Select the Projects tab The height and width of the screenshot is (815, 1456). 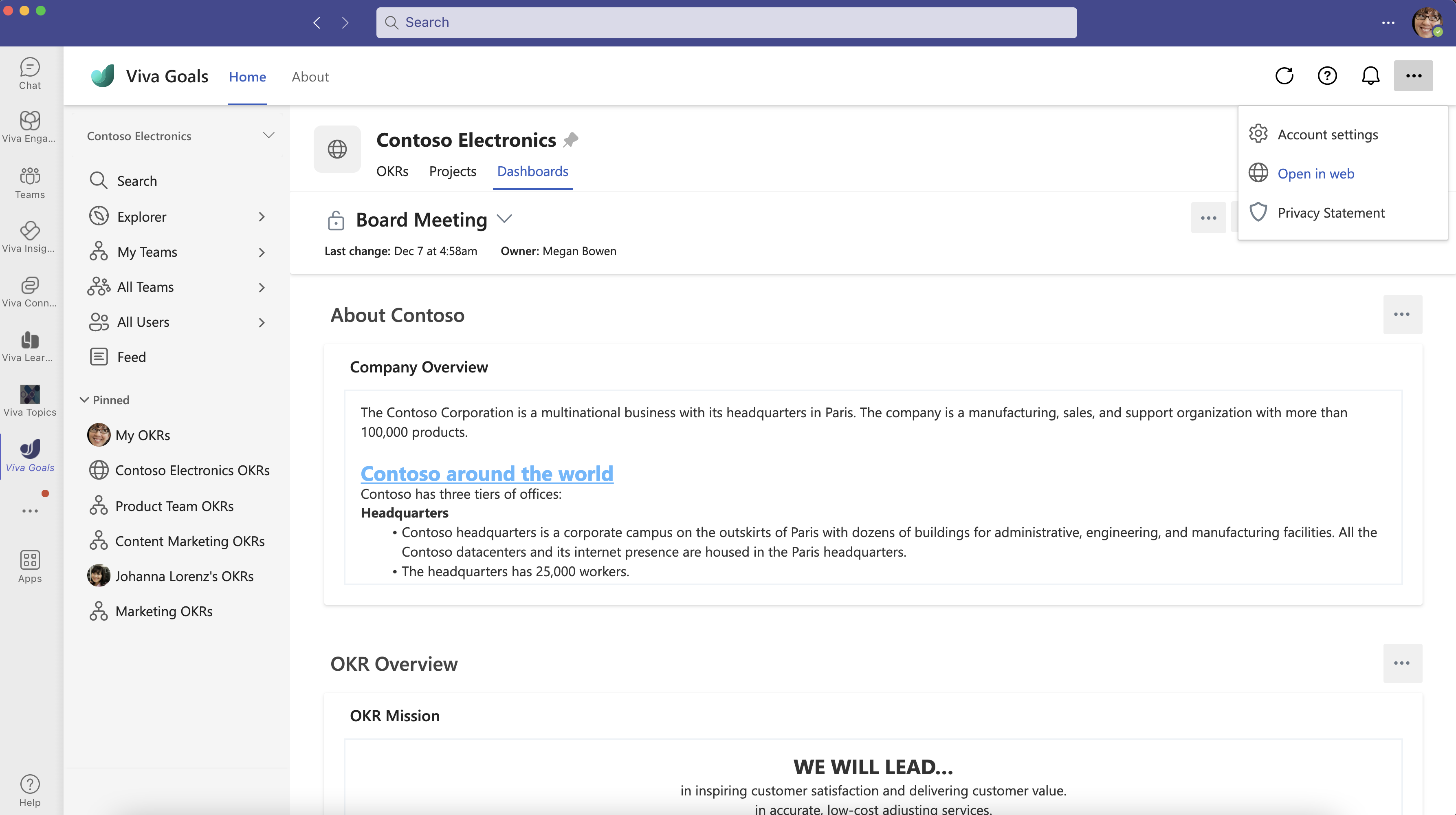(x=452, y=170)
